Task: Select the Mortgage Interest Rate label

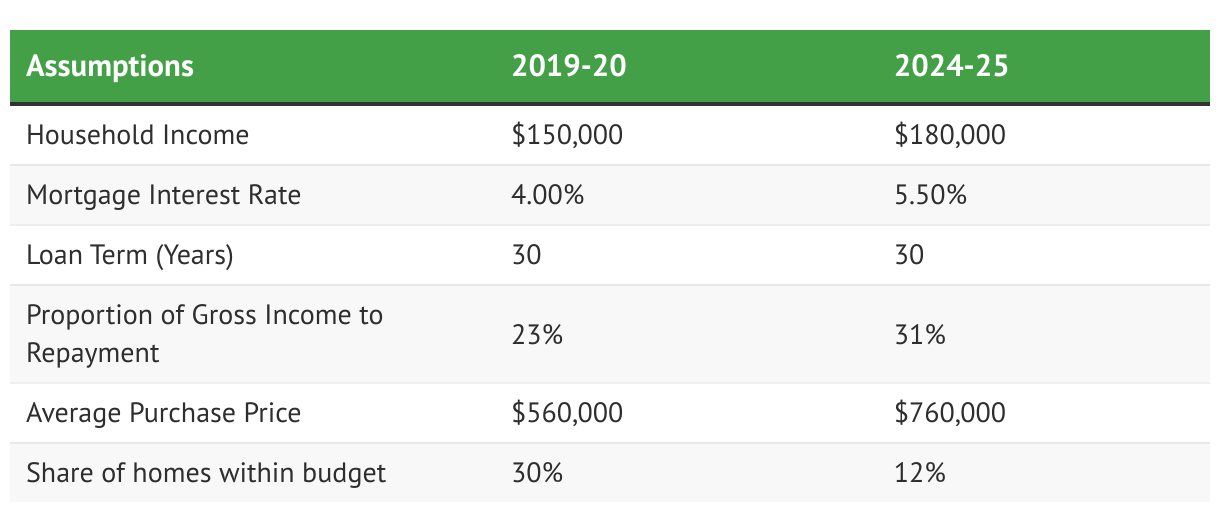Action: click(163, 194)
